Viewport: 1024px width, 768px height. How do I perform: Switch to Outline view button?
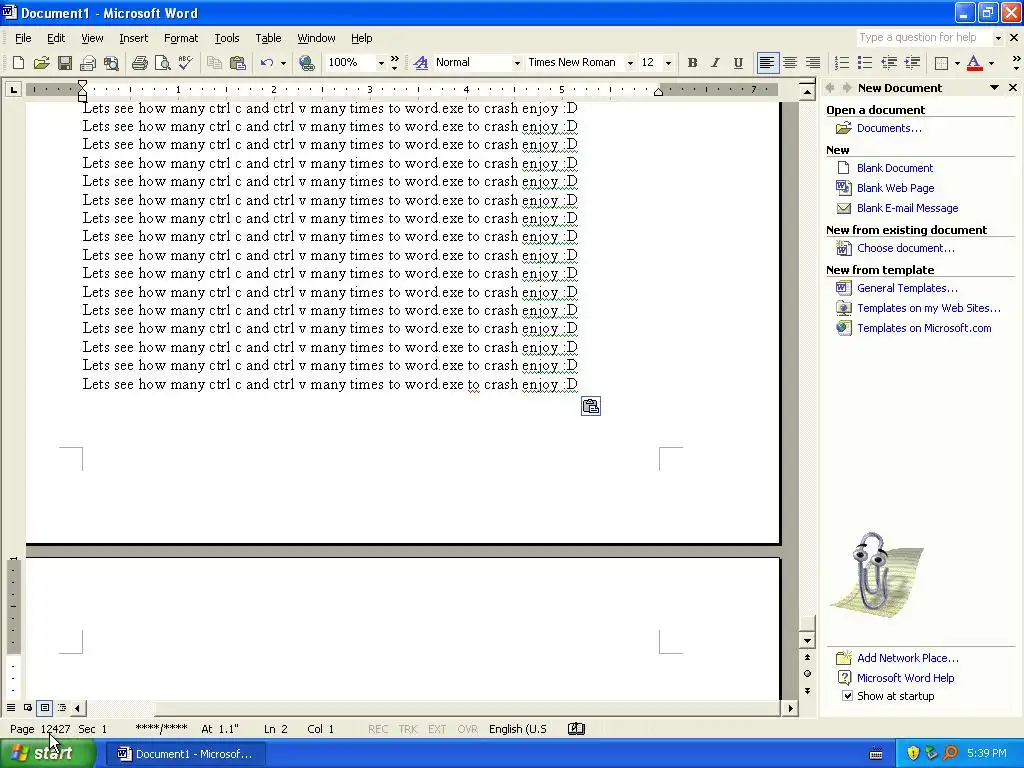(62, 707)
